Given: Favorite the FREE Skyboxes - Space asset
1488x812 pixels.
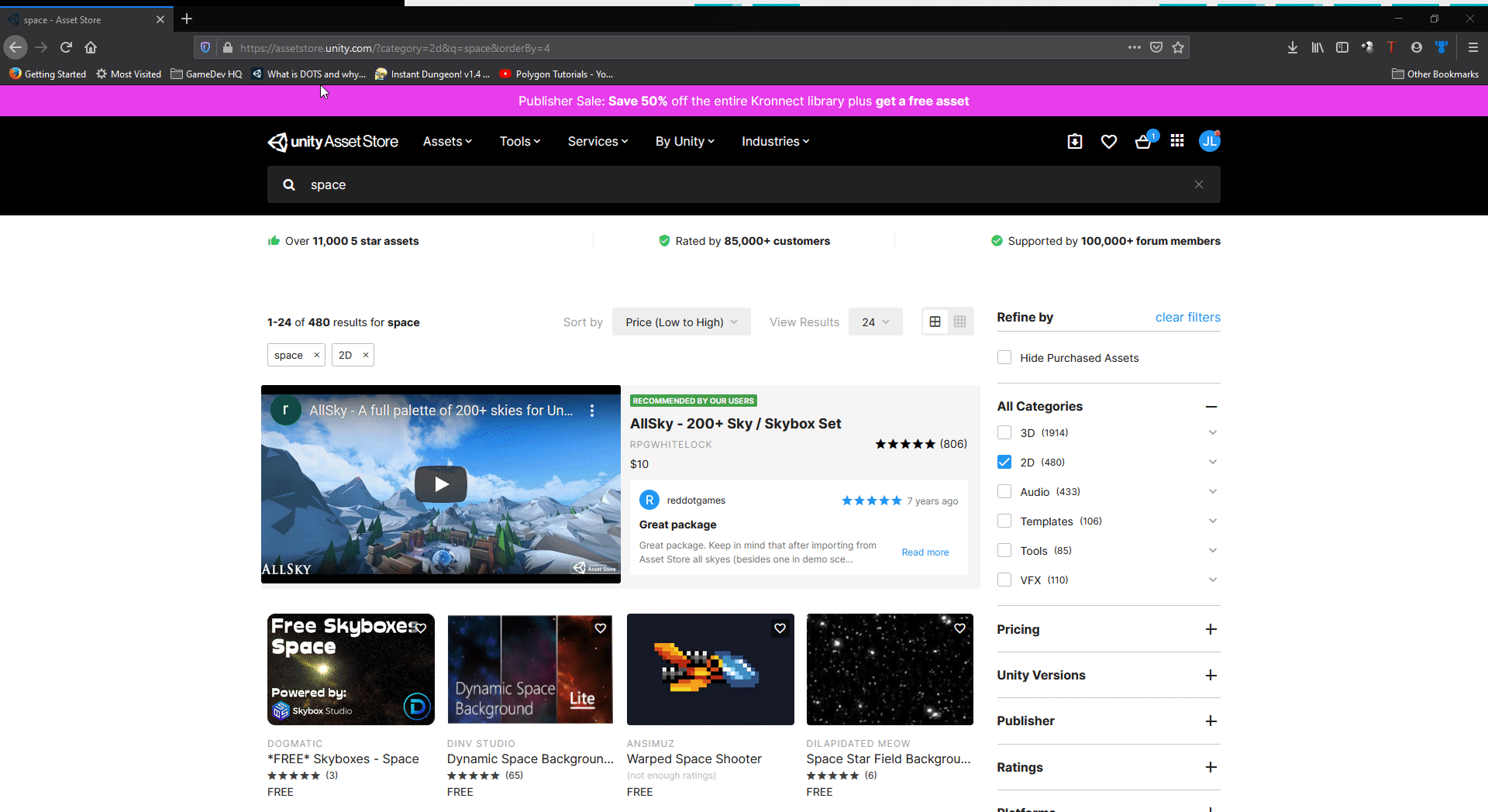Looking at the screenshot, I should [421, 628].
